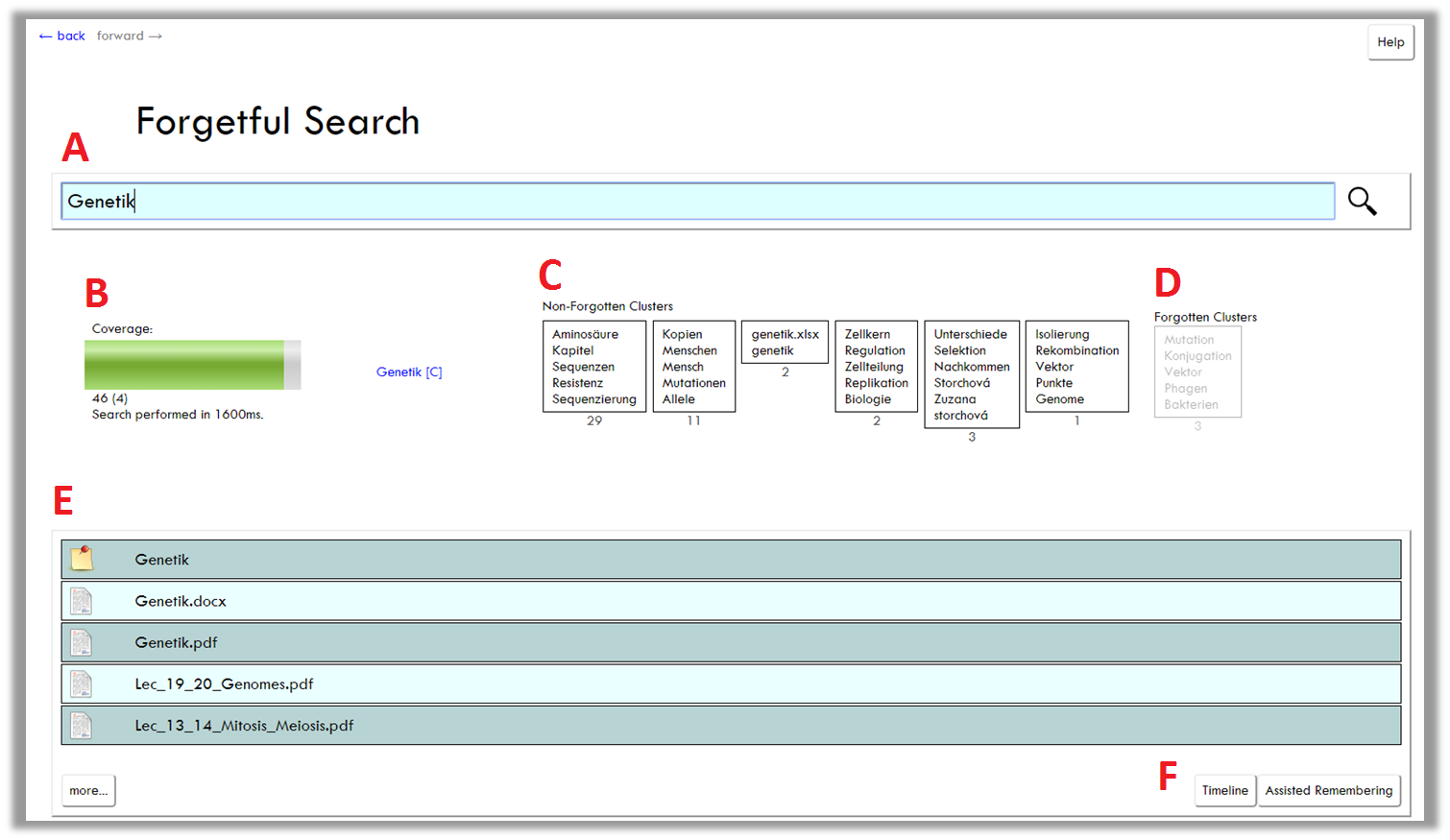Open the Genetik [C] link
1450x840 pixels.
[x=409, y=372]
